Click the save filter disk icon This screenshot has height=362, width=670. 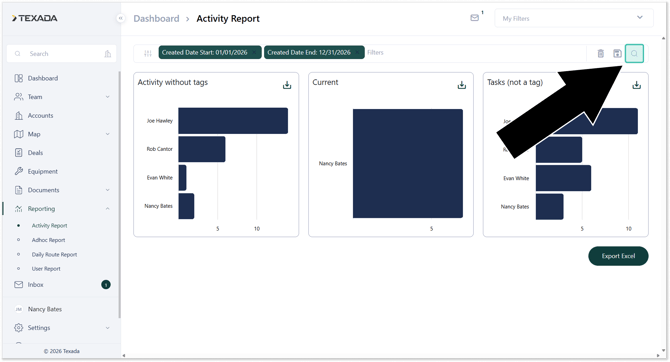pyautogui.click(x=617, y=53)
